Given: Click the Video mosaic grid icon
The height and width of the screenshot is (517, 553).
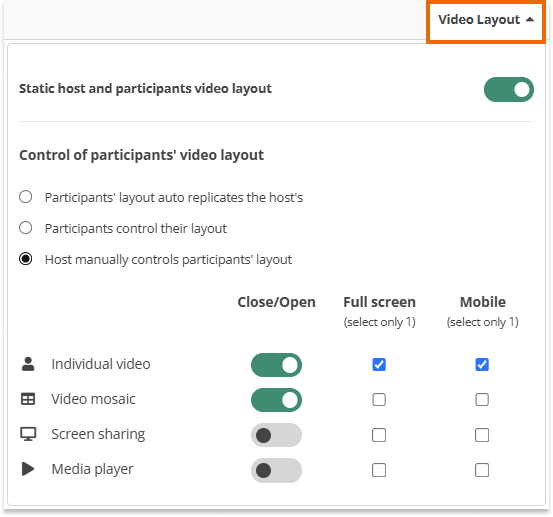Looking at the screenshot, I should point(28,399).
